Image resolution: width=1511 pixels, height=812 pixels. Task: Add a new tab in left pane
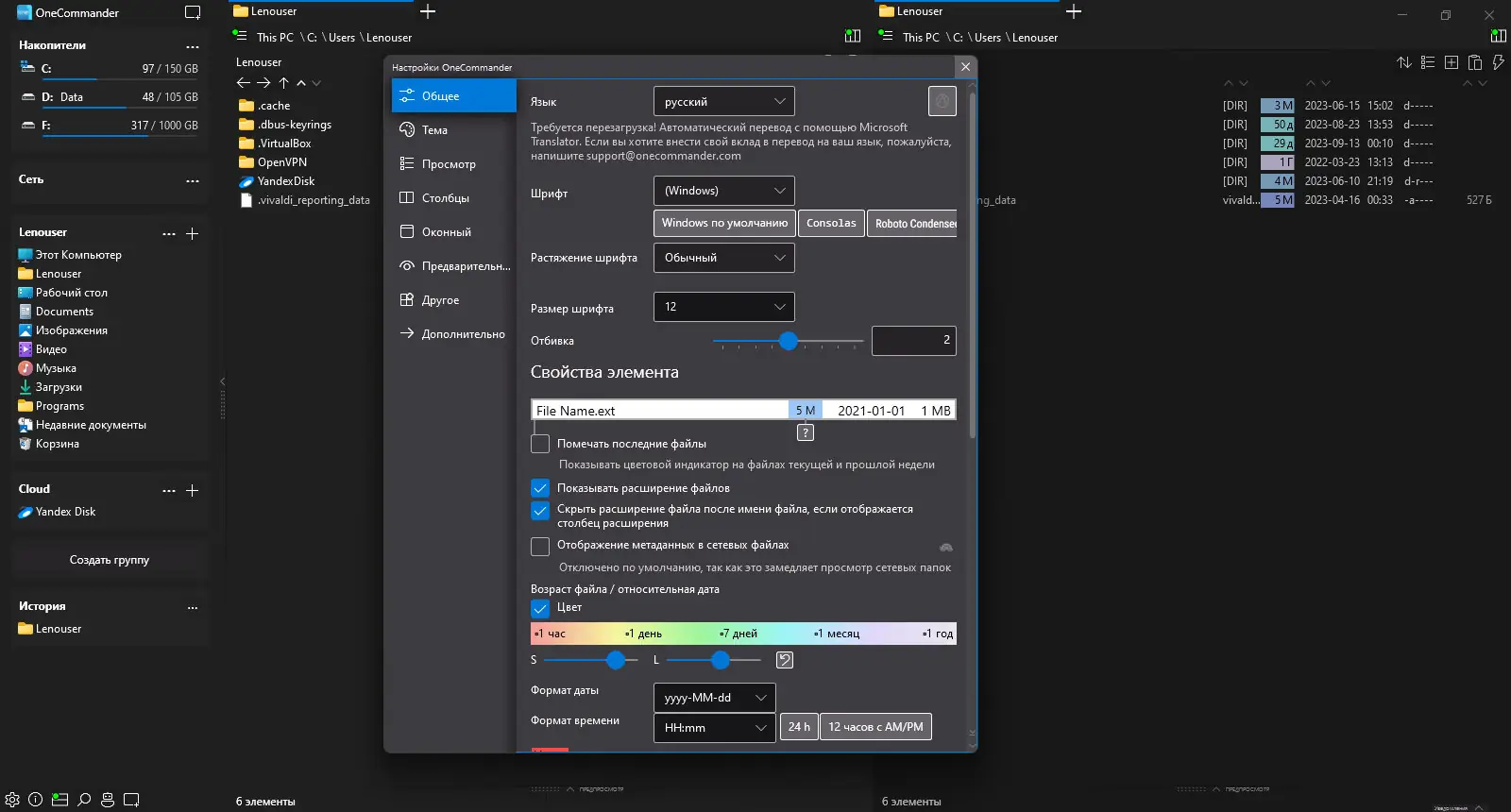[428, 11]
